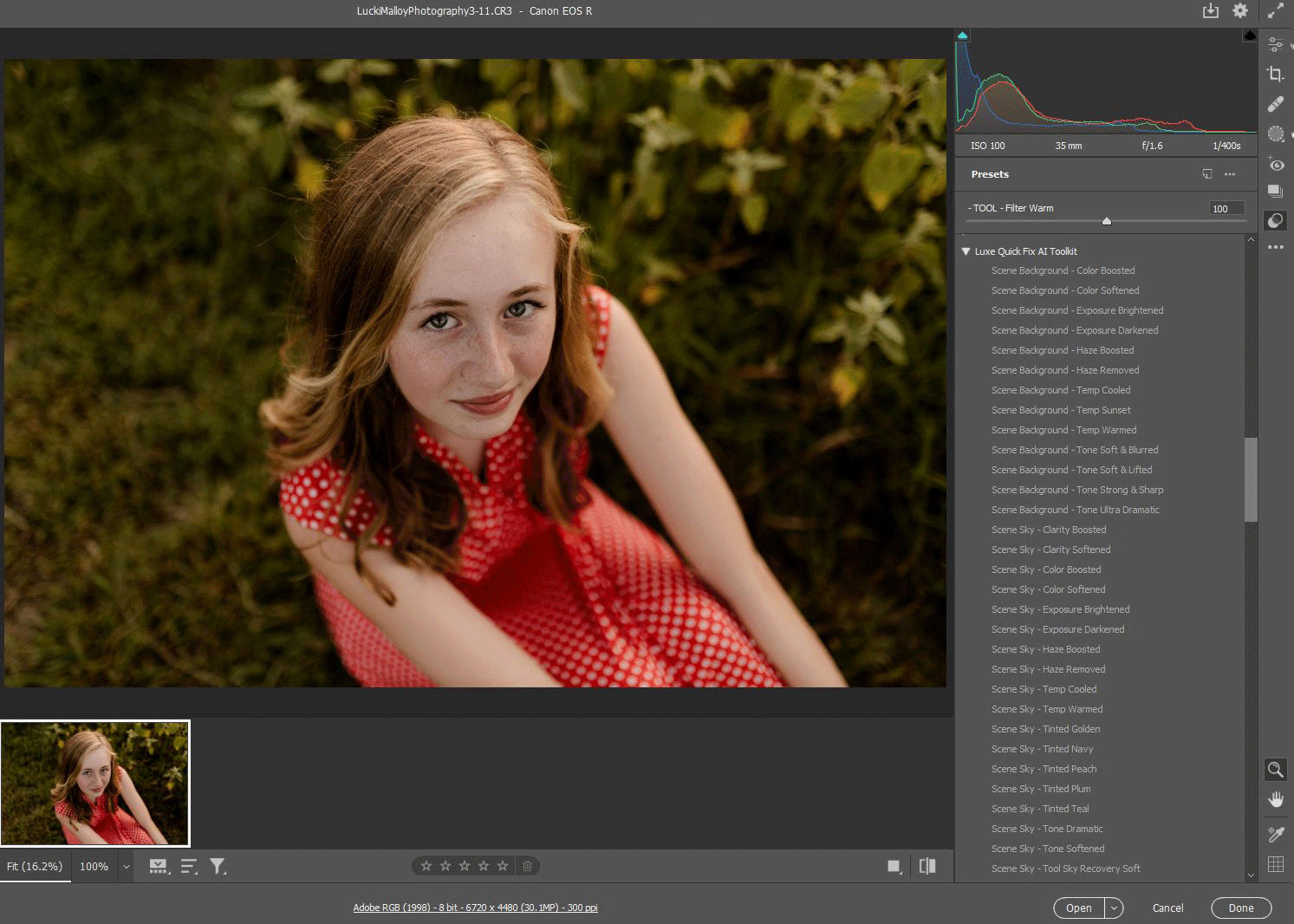Open workflow options link Adobe RGB
This screenshot has width=1294, height=924.
pyautogui.click(x=475, y=908)
